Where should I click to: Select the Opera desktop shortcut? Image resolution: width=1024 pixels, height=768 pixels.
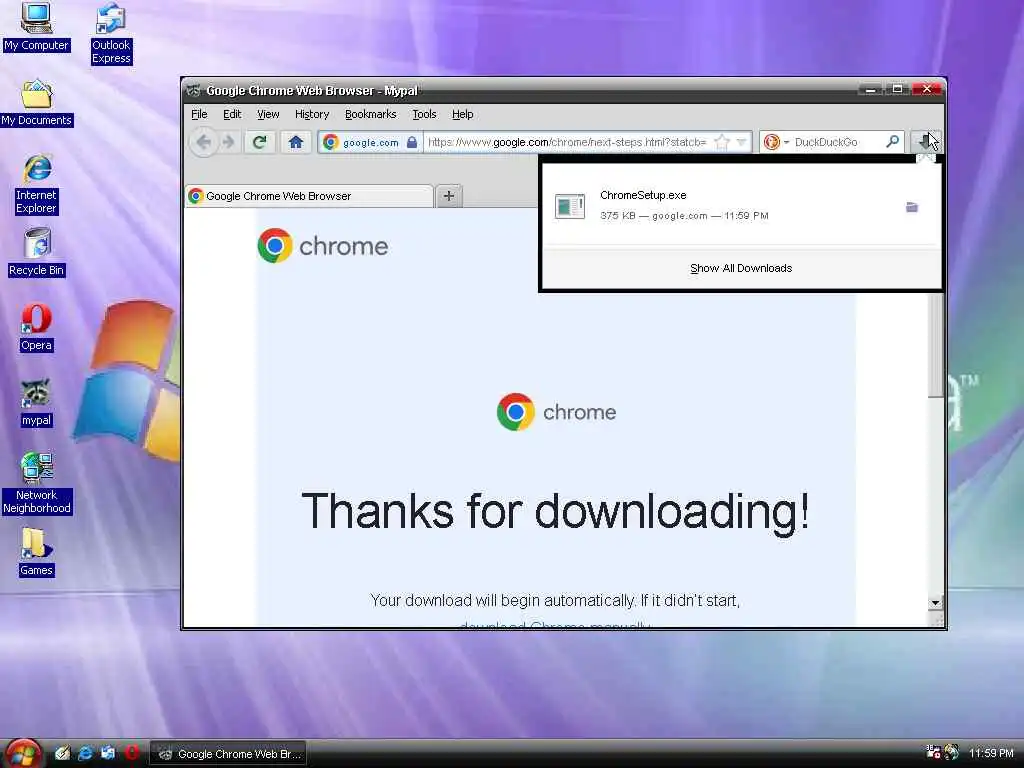[x=36, y=328]
